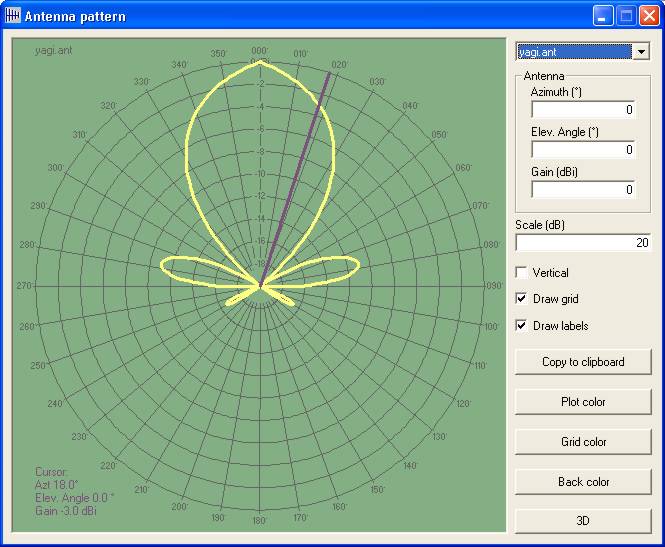Click the 060° label on the polar plot
This screenshot has width=665, height=547.
[x=464, y=167]
